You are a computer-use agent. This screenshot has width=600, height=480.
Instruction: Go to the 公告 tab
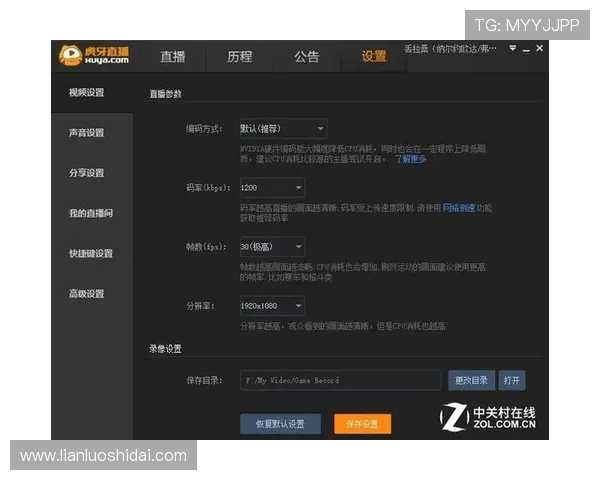coord(307,57)
